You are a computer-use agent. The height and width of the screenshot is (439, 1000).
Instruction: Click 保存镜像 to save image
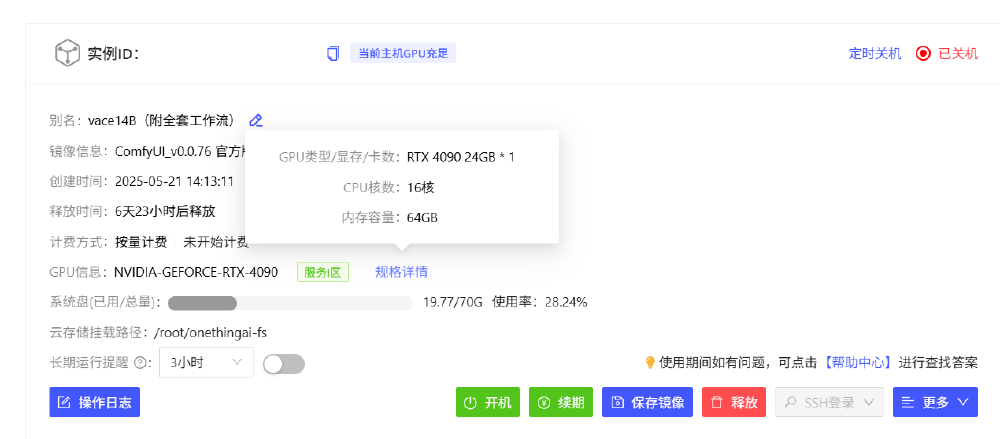(x=647, y=402)
